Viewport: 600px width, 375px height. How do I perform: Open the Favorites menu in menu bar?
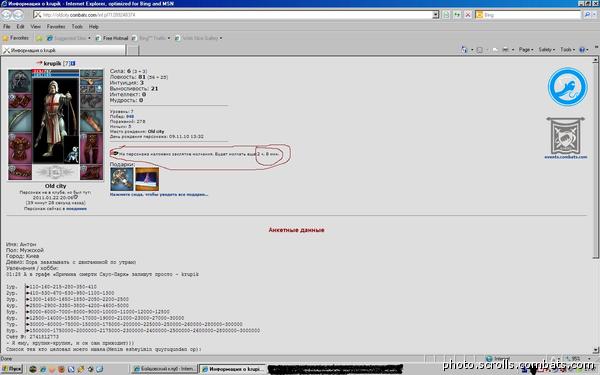(x=56, y=26)
